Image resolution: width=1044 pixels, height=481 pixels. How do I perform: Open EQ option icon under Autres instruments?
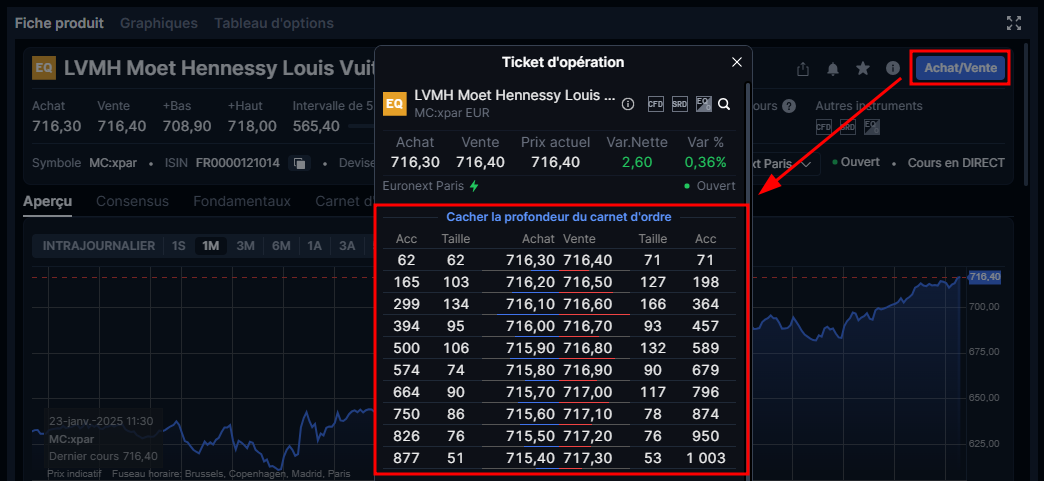pyautogui.click(x=872, y=126)
